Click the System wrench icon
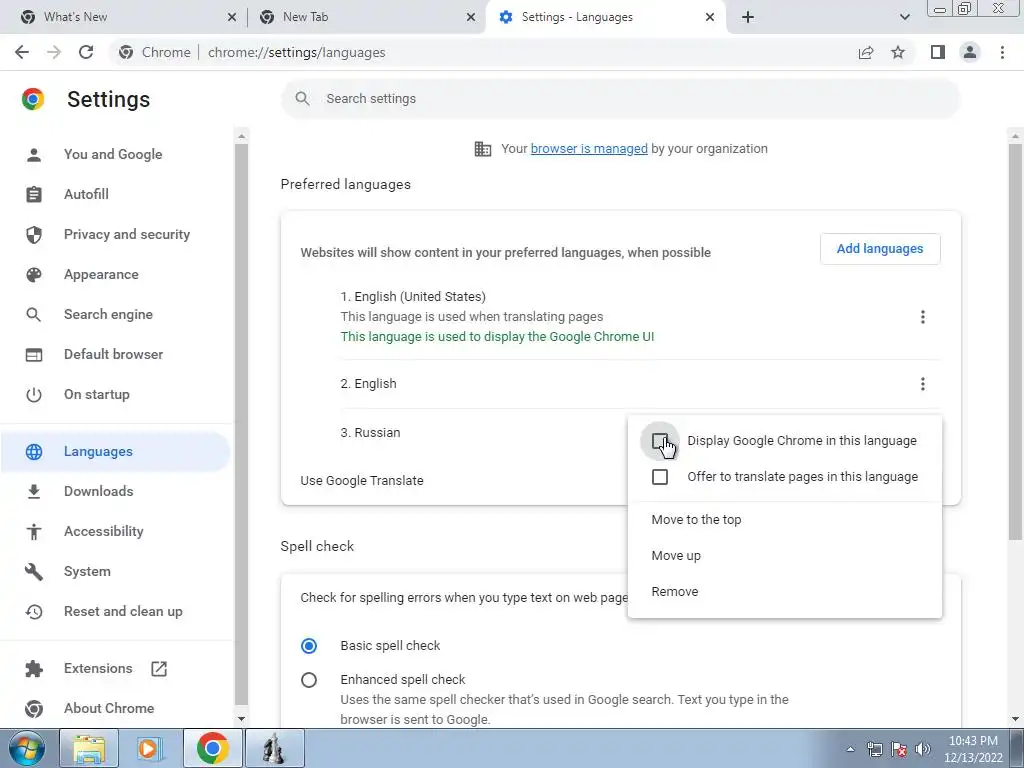Viewport: 1024px width, 768px height. (33, 571)
